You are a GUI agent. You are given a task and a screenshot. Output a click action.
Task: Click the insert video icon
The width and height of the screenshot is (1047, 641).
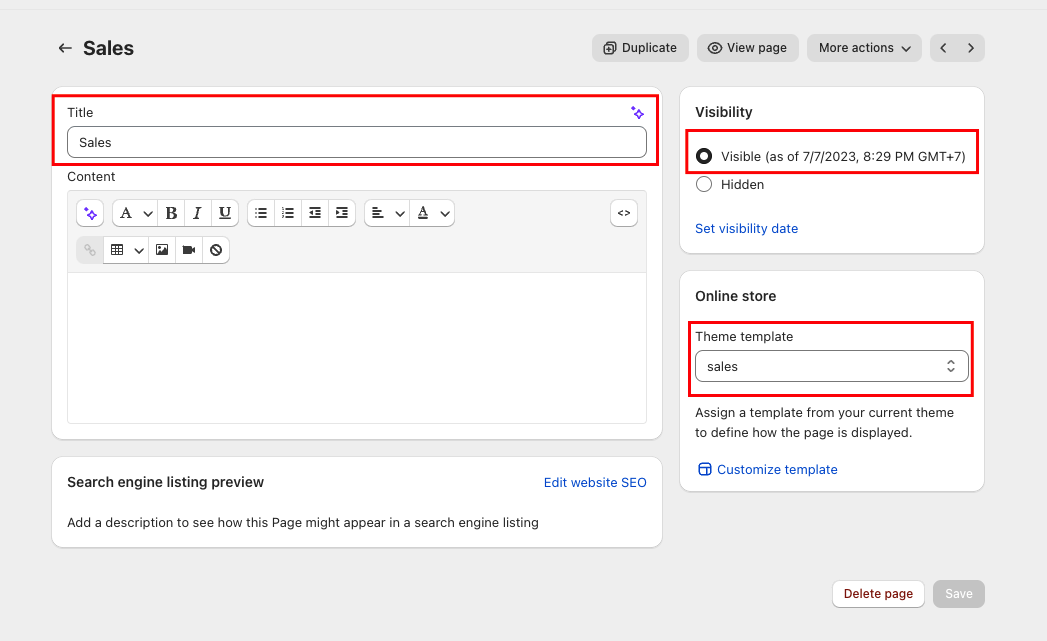189,250
